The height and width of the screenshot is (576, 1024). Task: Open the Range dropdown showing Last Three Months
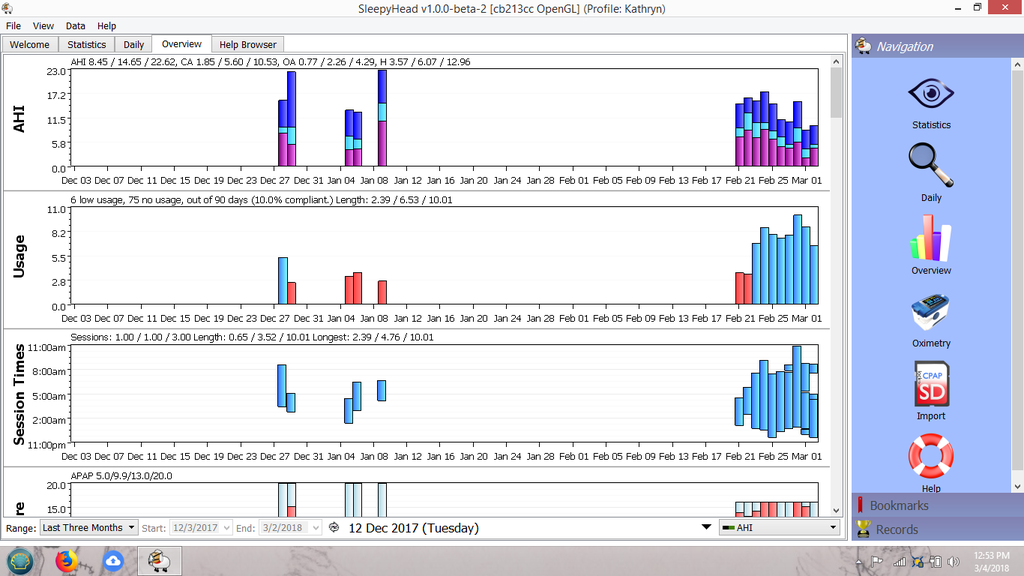[x=89, y=528]
